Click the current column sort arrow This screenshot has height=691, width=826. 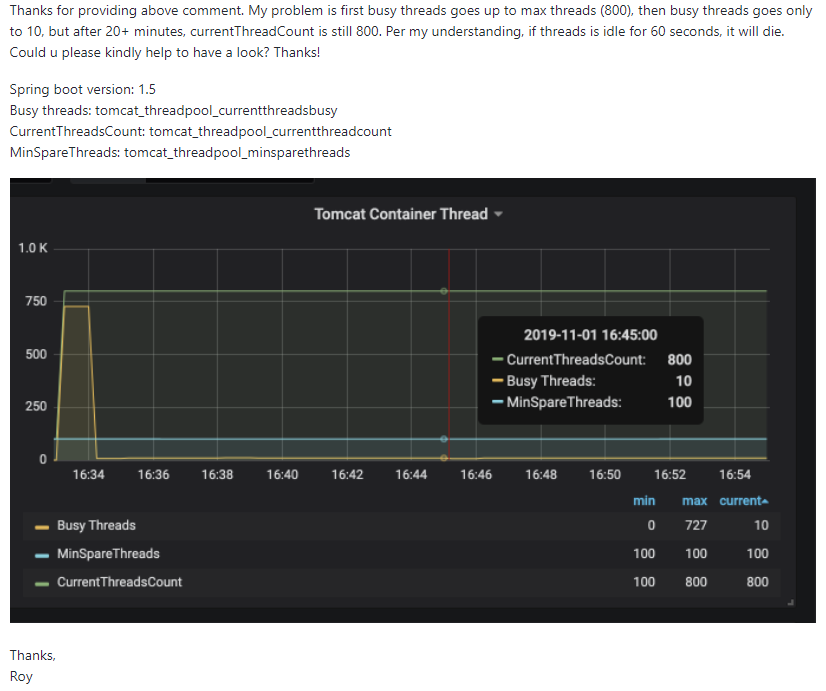click(x=765, y=501)
